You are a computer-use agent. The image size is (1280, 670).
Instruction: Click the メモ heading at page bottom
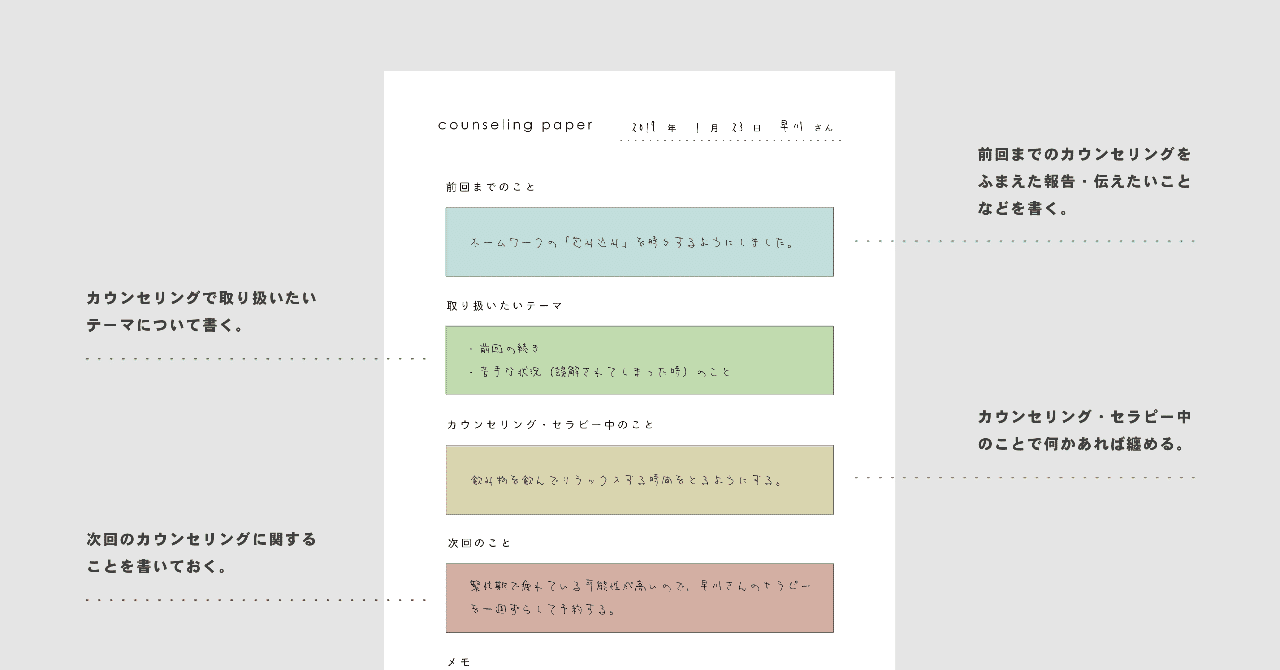click(458, 662)
